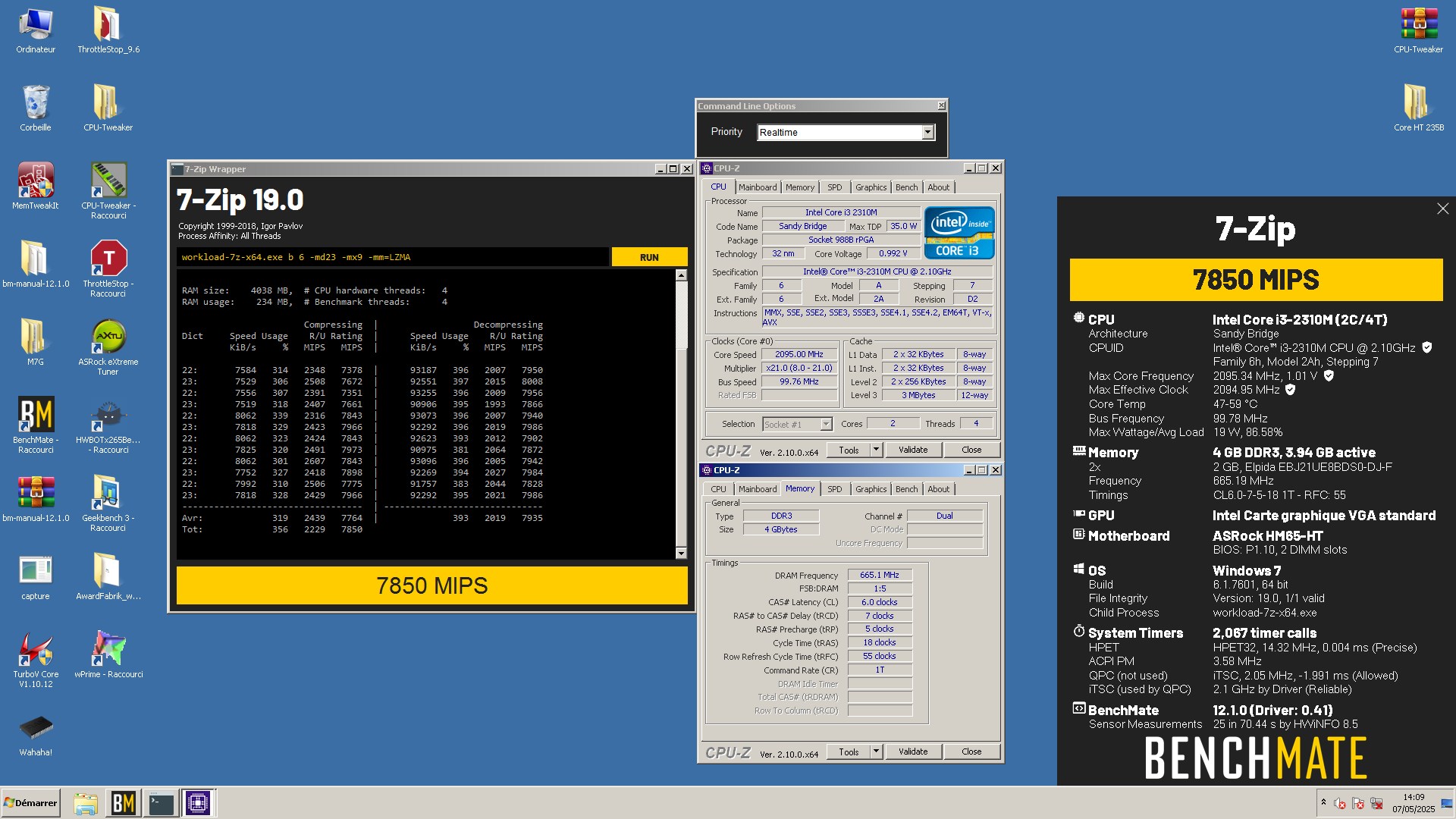This screenshot has height=819, width=1456.
Task: Open file explorer in the taskbar
Action: pos(86,803)
